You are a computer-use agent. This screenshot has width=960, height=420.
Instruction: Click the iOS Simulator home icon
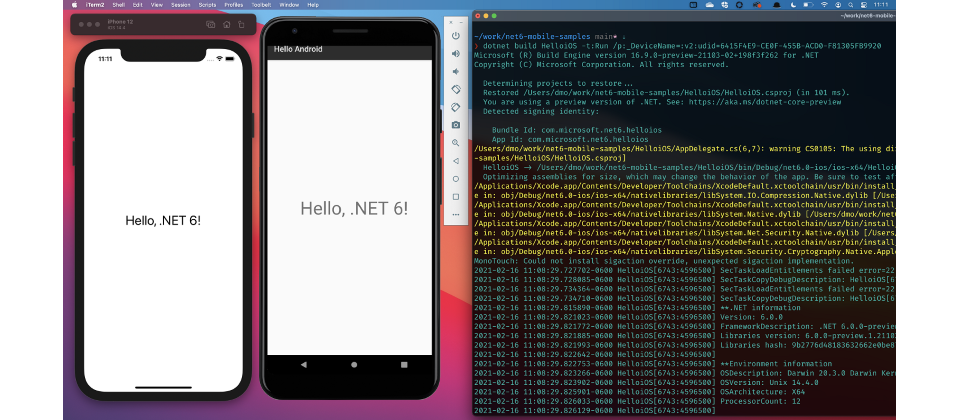pos(227,24)
